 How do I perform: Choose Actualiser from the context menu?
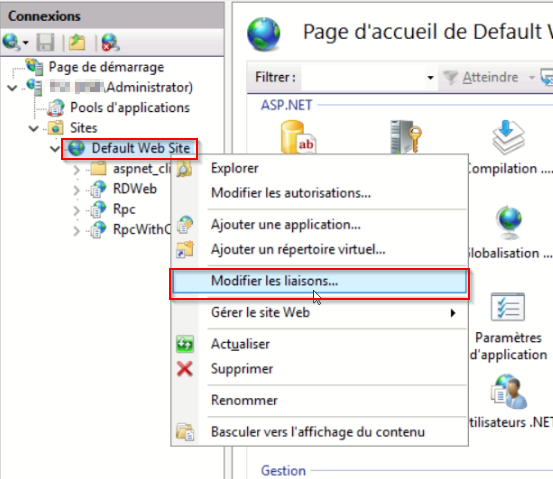tap(320, 344)
